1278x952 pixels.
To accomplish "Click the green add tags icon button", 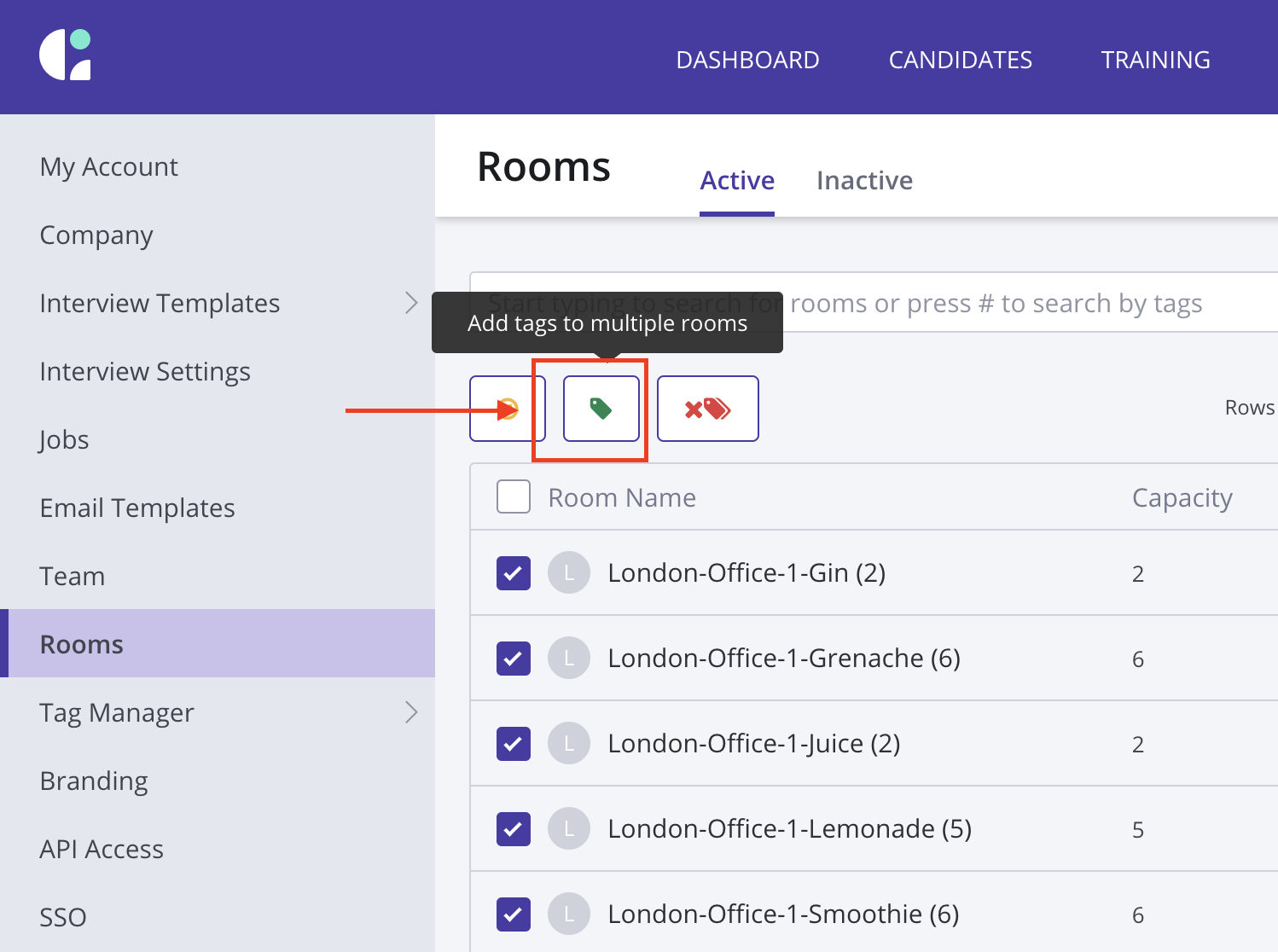I will (x=601, y=409).
